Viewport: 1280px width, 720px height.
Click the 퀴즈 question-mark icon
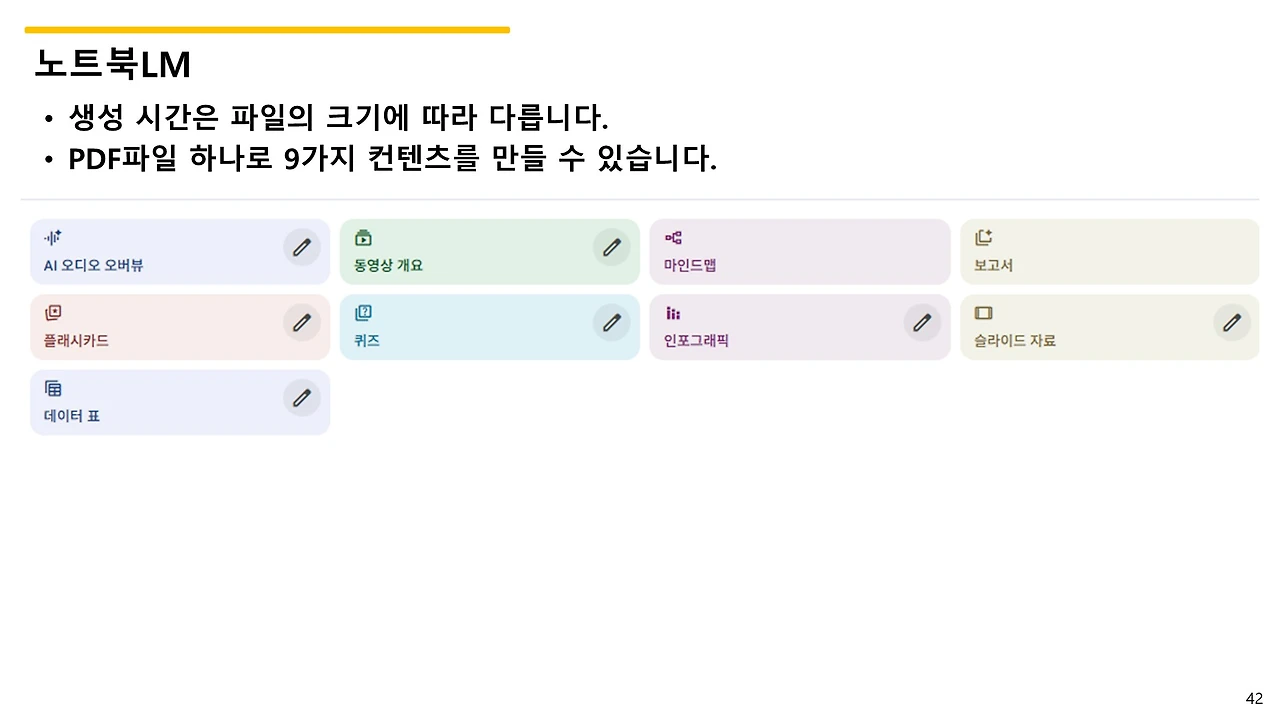(363, 313)
